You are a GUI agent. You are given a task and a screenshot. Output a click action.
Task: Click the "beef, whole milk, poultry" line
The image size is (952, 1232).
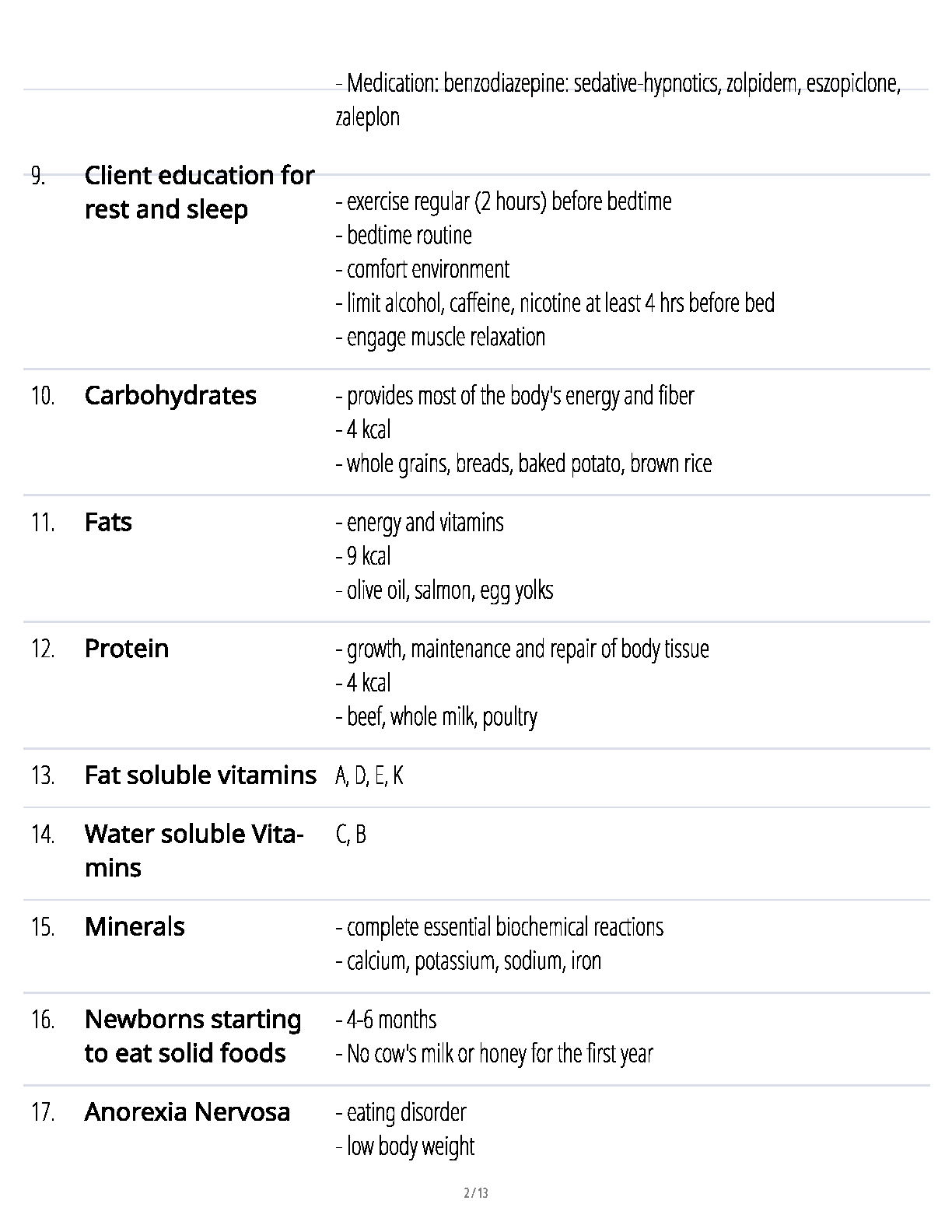[x=437, y=716]
